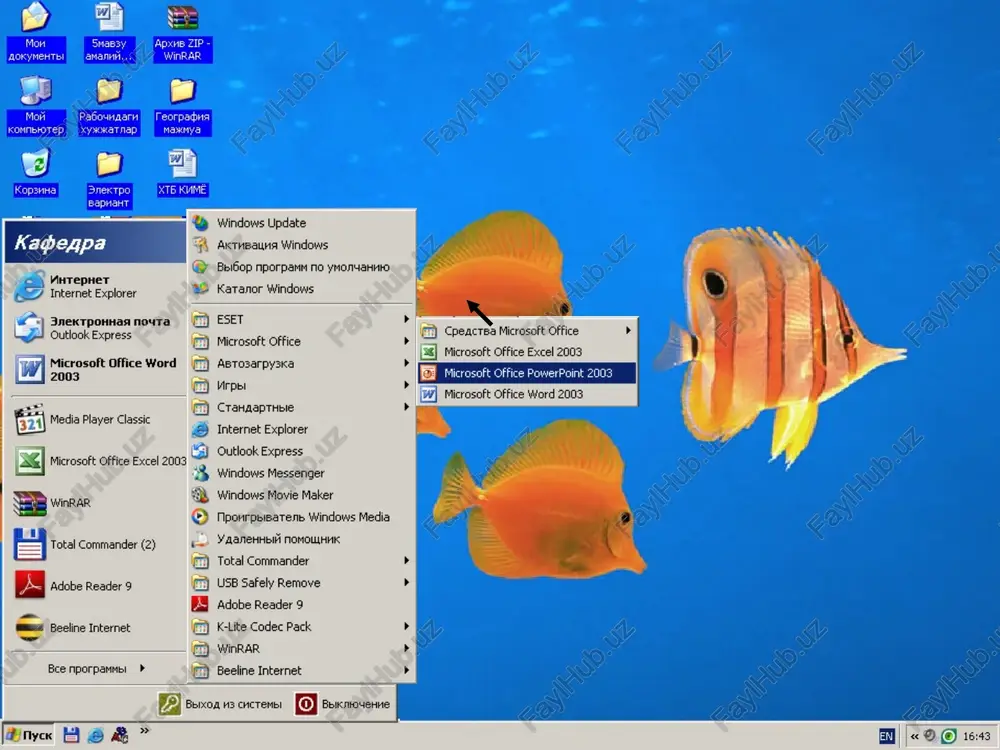The width and height of the screenshot is (1000, 750).
Task: Expand the Игры folder
Action: click(x=301, y=385)
